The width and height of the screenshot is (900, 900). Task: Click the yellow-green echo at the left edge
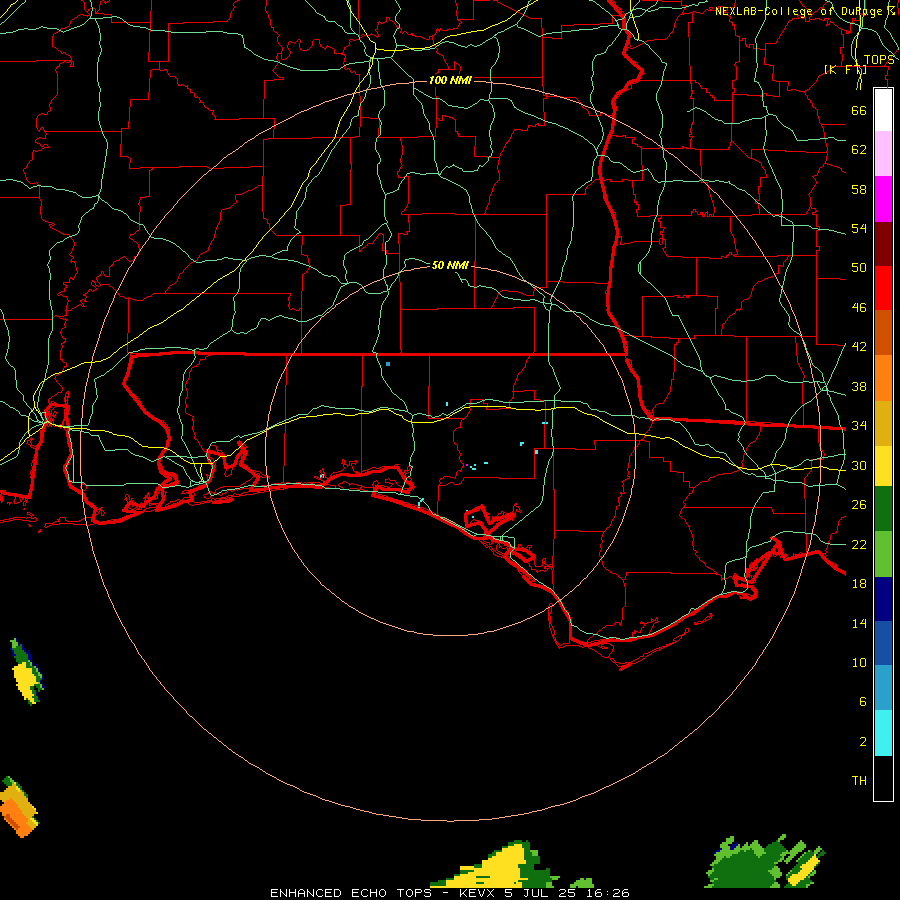[x=26, y=672]
